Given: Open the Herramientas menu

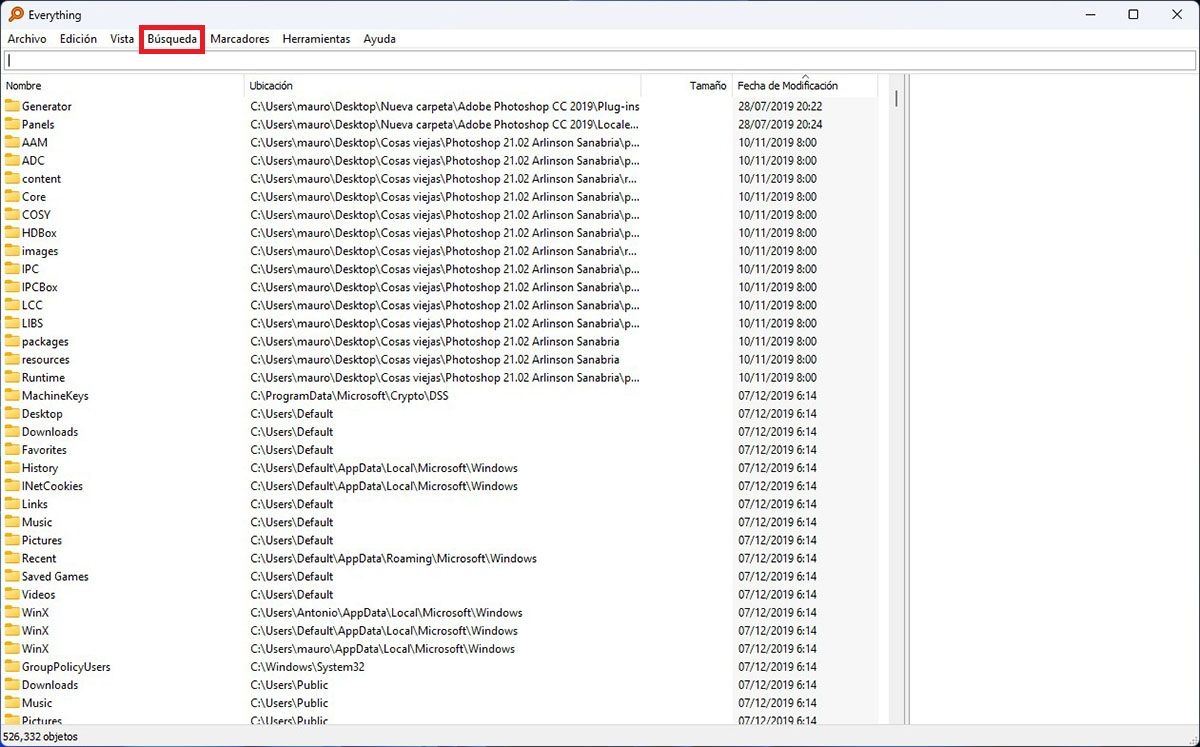Looking at the screenshot, I should point(316,39).
